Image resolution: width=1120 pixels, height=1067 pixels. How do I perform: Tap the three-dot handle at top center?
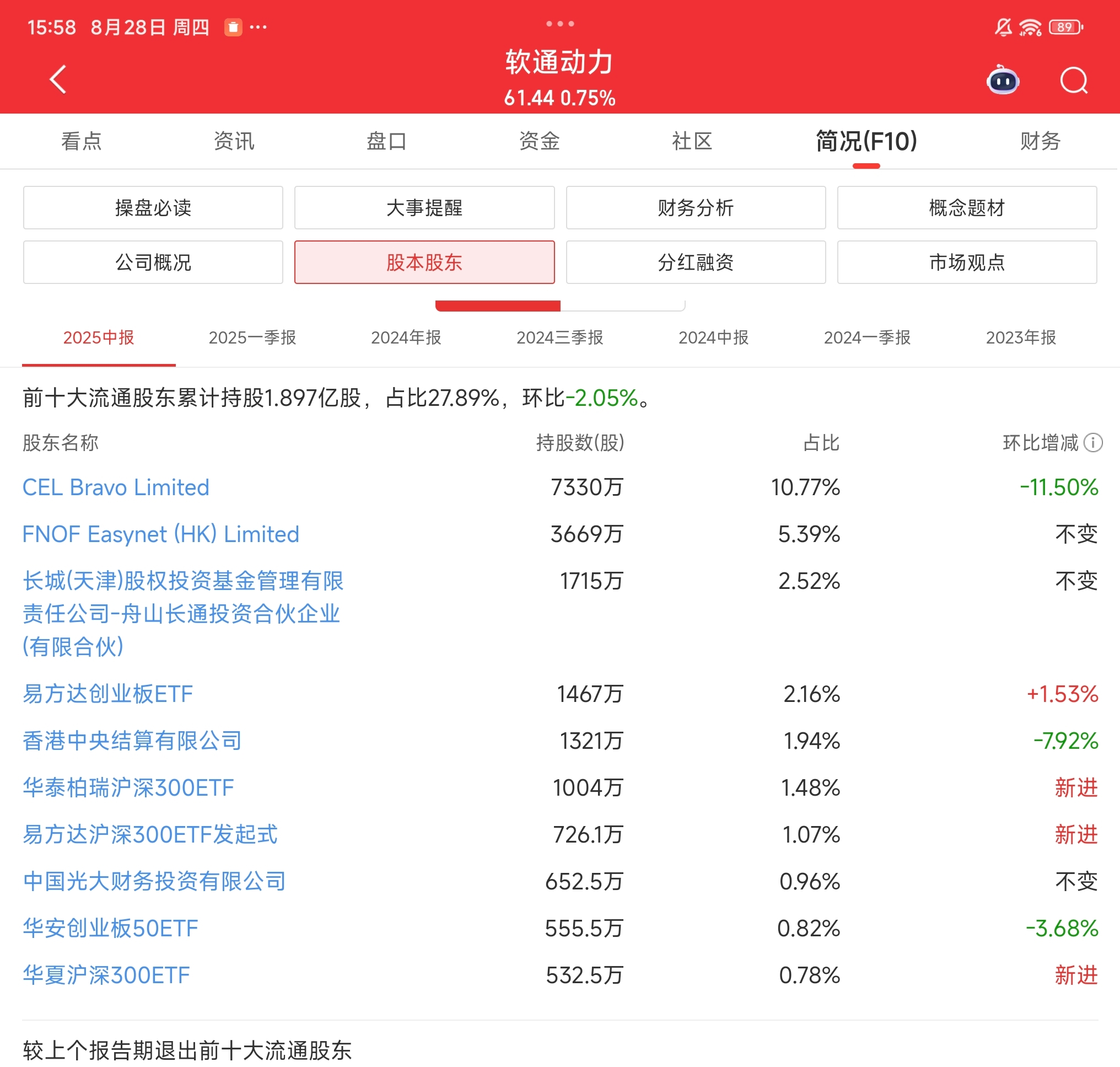pyautogui.click(x=560, y=23)
